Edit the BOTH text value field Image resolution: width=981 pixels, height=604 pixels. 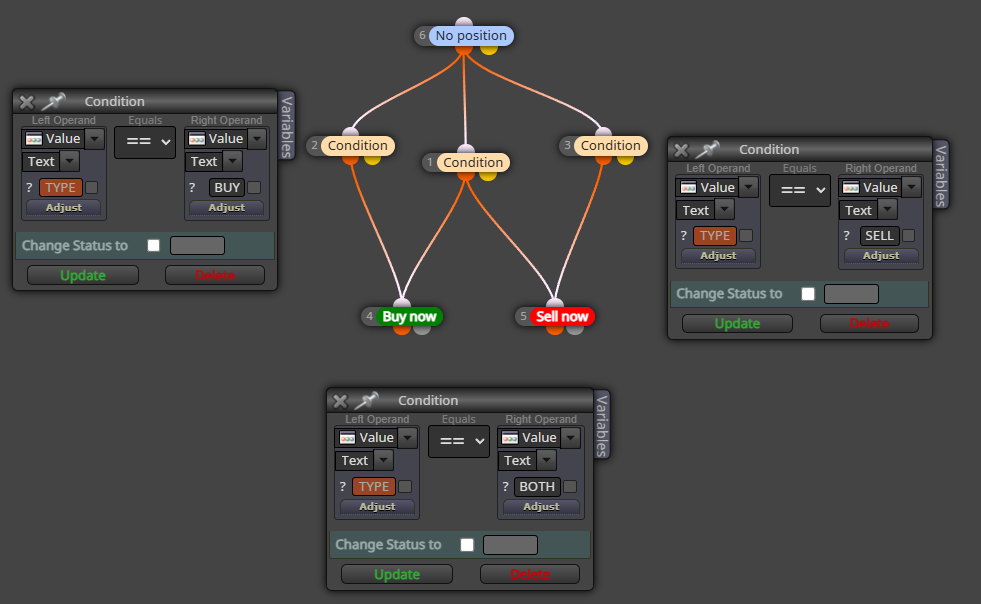pyautogui.click(x=537, y=487)
